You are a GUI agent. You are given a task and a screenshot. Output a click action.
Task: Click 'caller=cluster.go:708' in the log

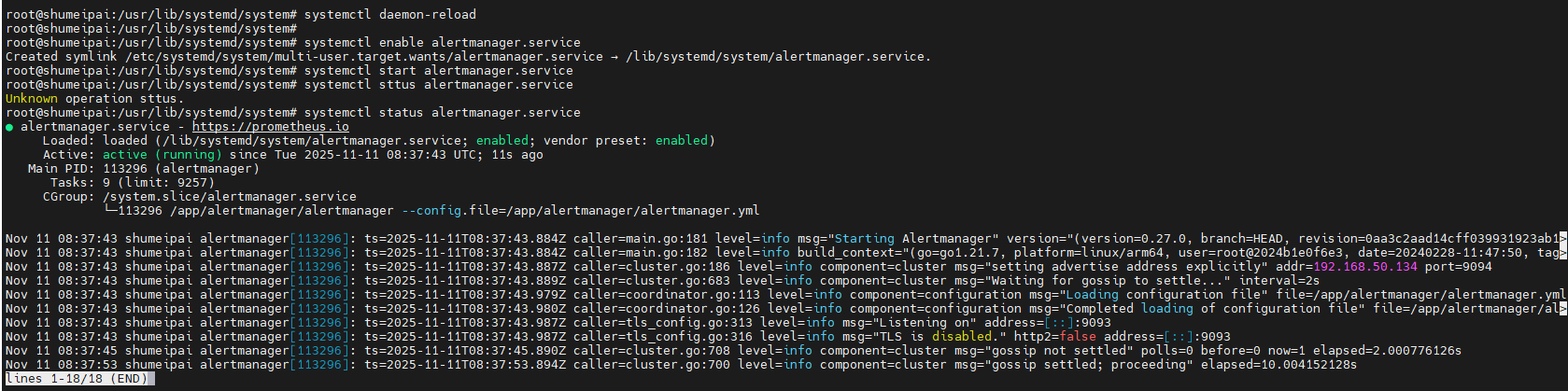coord(652,351)
